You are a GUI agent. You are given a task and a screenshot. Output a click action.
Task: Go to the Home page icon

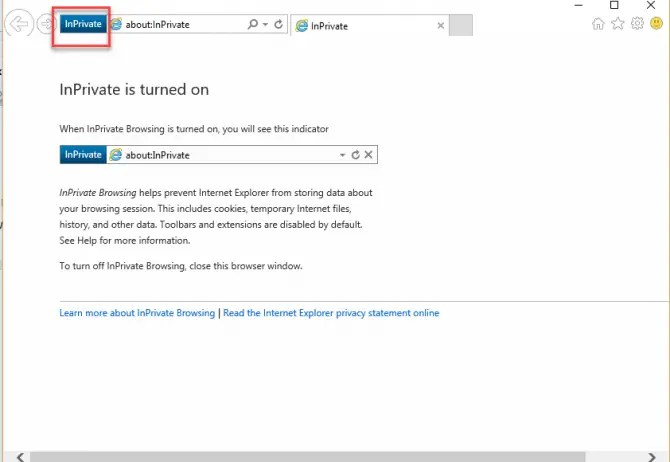tap(598, 24)
